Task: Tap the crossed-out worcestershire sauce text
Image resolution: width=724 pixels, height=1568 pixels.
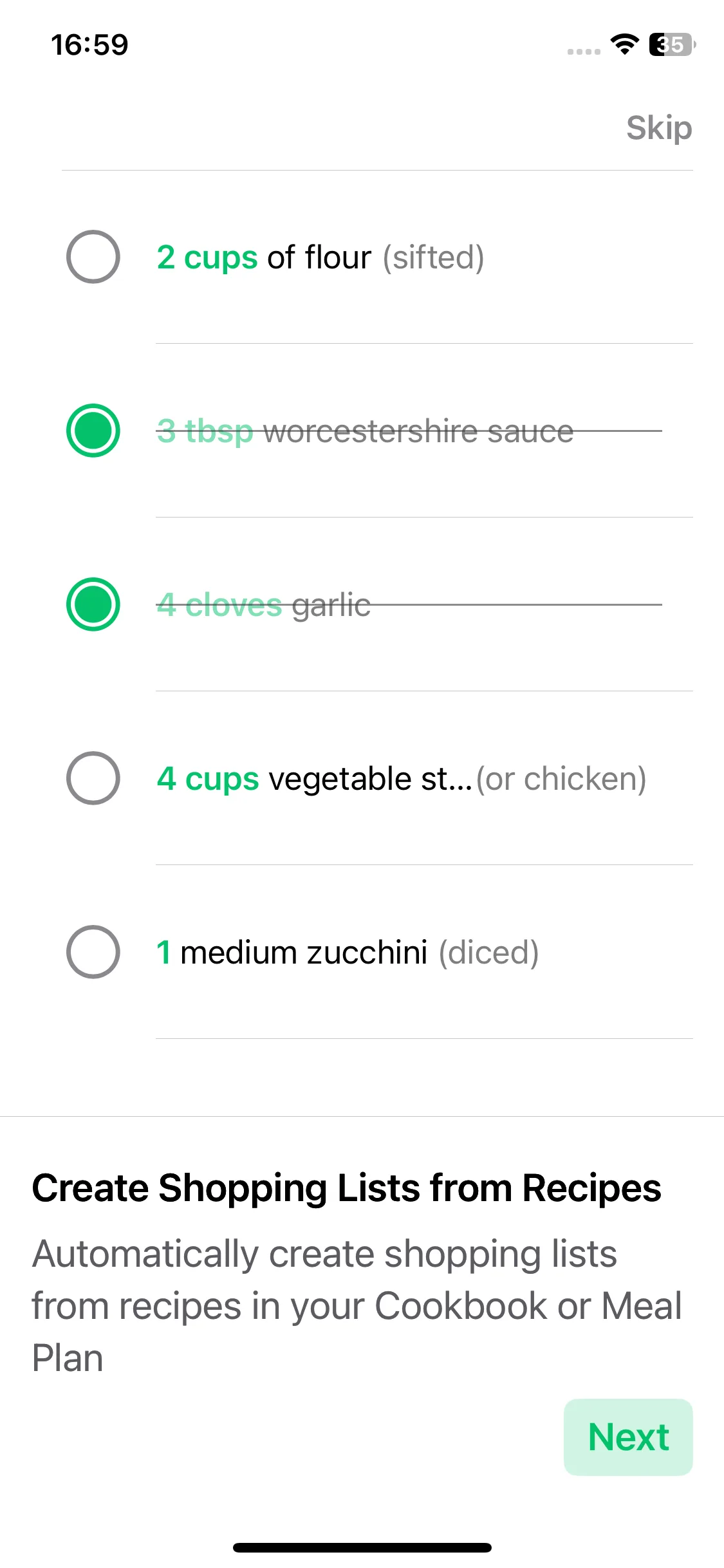Action: [x=365, y=431]
